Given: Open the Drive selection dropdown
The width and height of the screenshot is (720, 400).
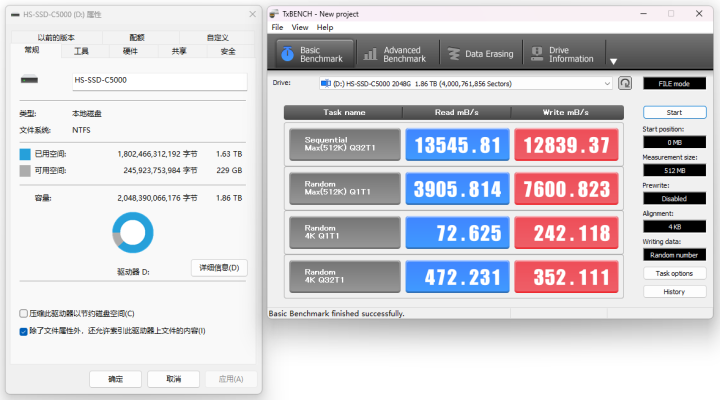Looking at the screenshot, I should (x=466, y=84).
